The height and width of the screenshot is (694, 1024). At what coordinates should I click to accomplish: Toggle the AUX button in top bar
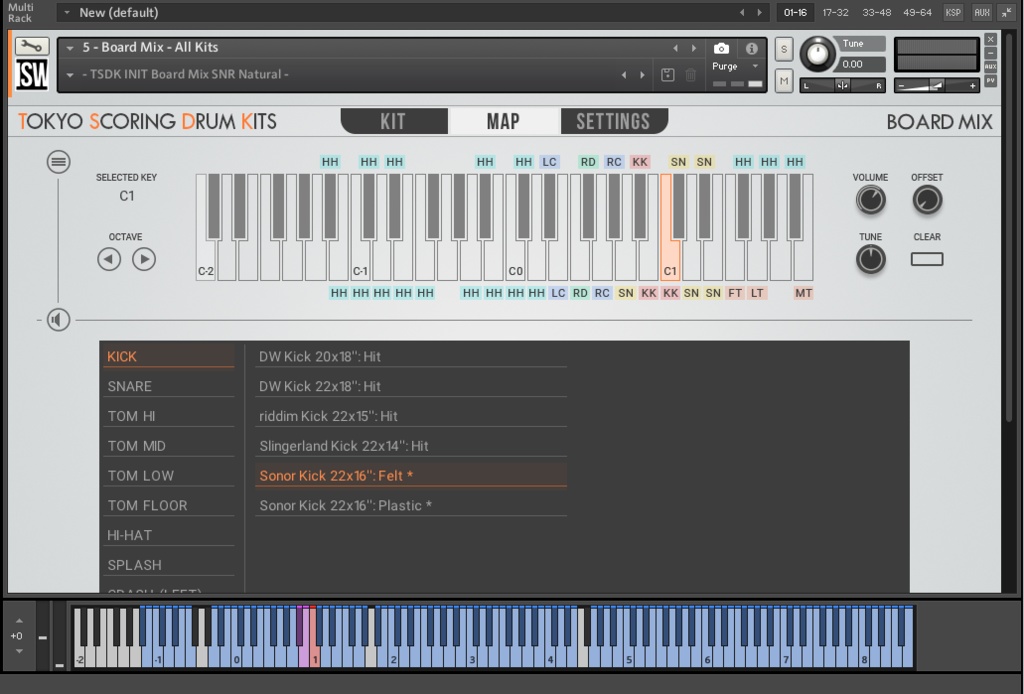[x=982, y=12]
